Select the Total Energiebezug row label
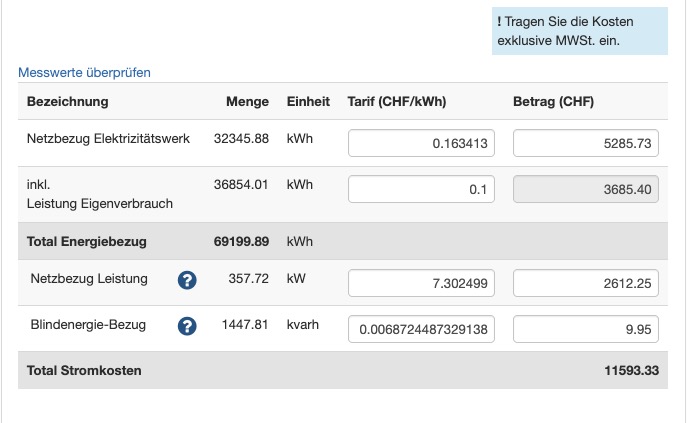The image size is (689, 423). 87,241
